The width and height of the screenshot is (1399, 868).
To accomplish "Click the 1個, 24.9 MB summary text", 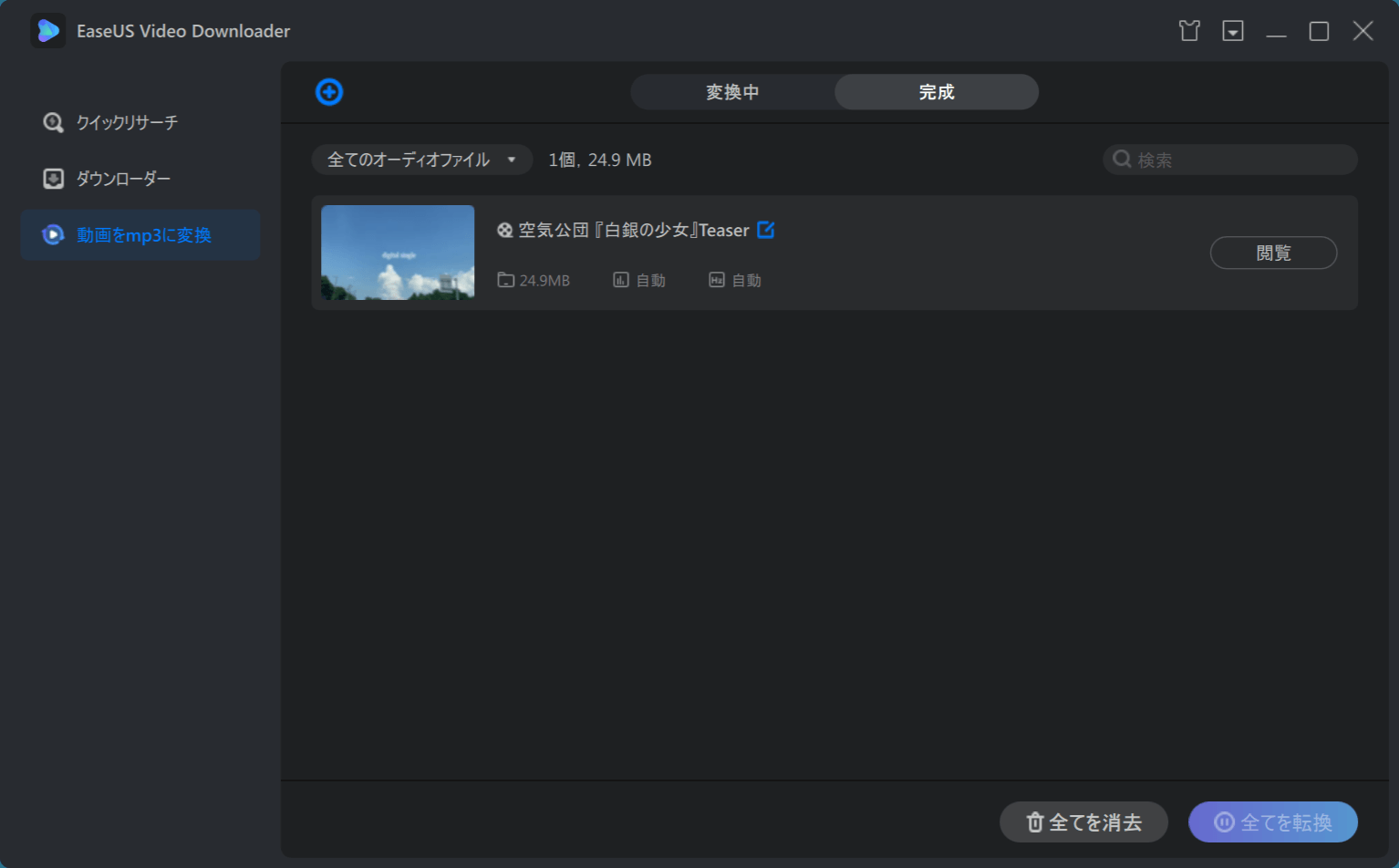I will pyautogui.click(x=600, y=160).
